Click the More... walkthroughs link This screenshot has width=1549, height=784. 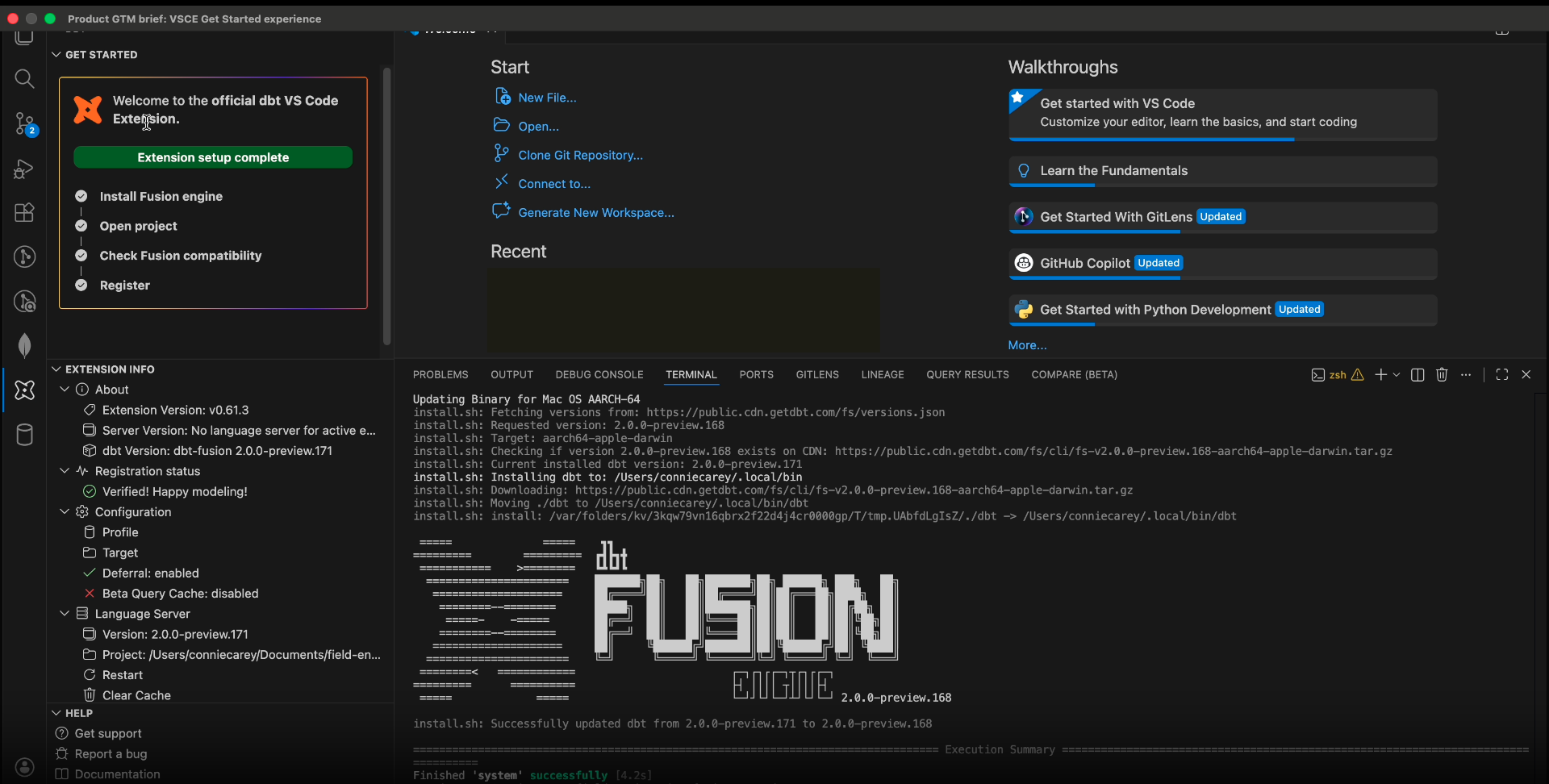click(1027, 345)
